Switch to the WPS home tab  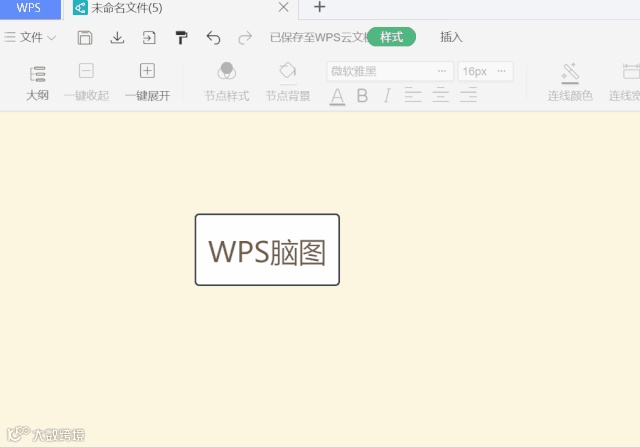(x=29, y=9)
